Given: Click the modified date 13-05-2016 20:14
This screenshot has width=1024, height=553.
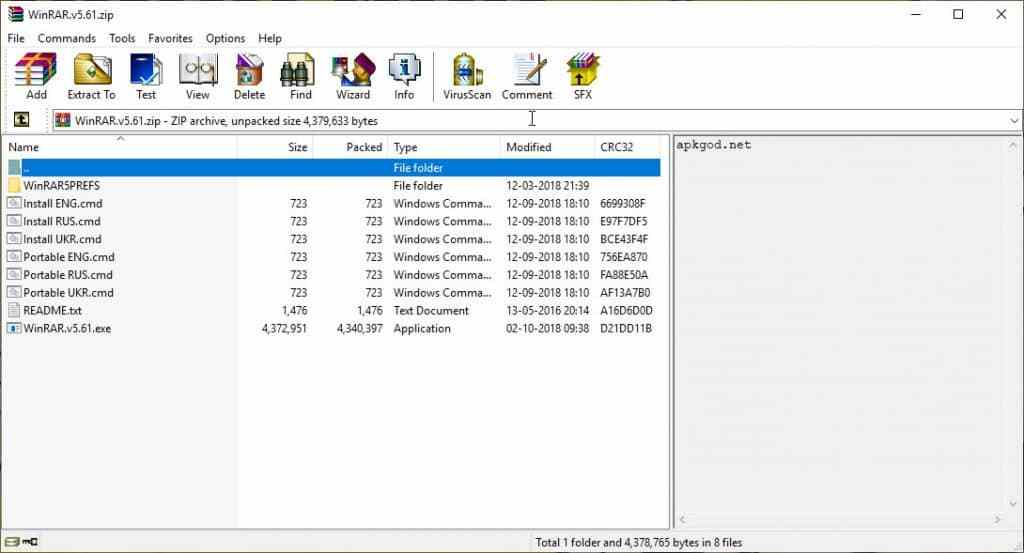Looking at the screenshot, I should point(547,311).
